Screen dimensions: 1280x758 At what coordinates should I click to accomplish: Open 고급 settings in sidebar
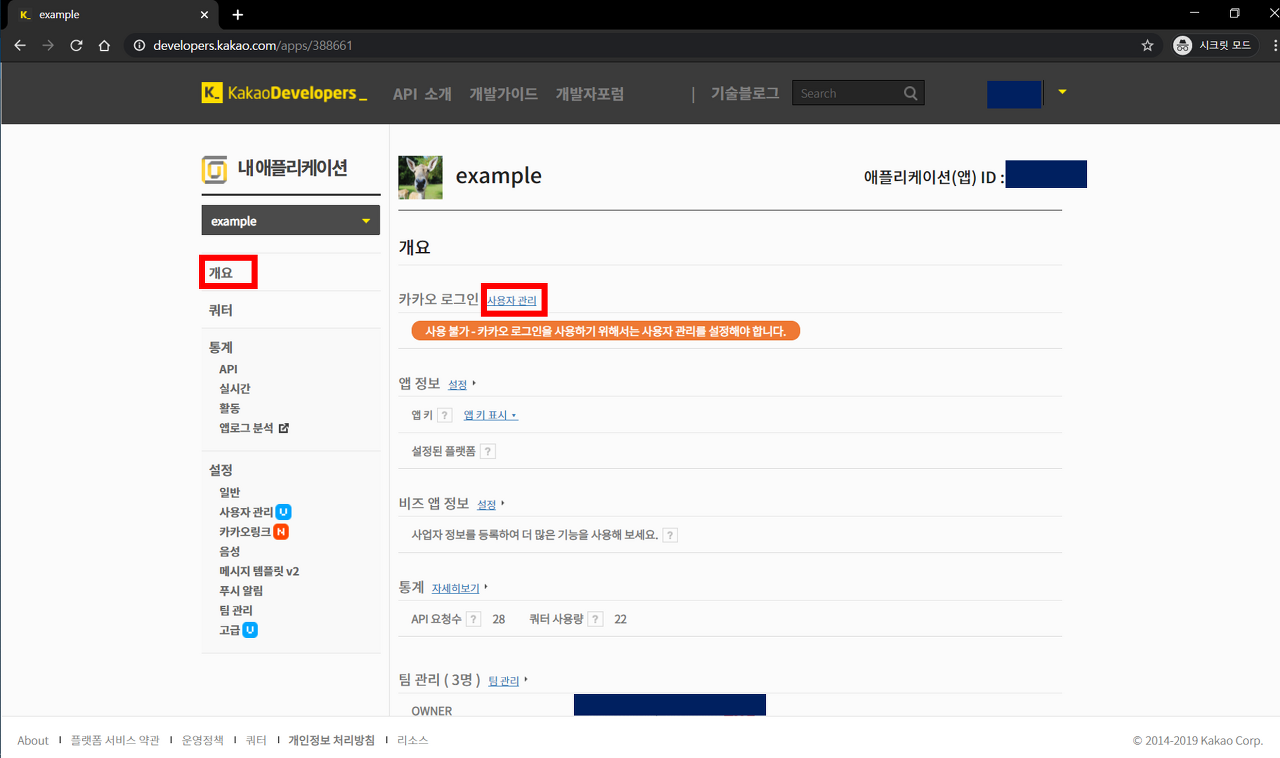pyautogui.click(x=230, y=630)
